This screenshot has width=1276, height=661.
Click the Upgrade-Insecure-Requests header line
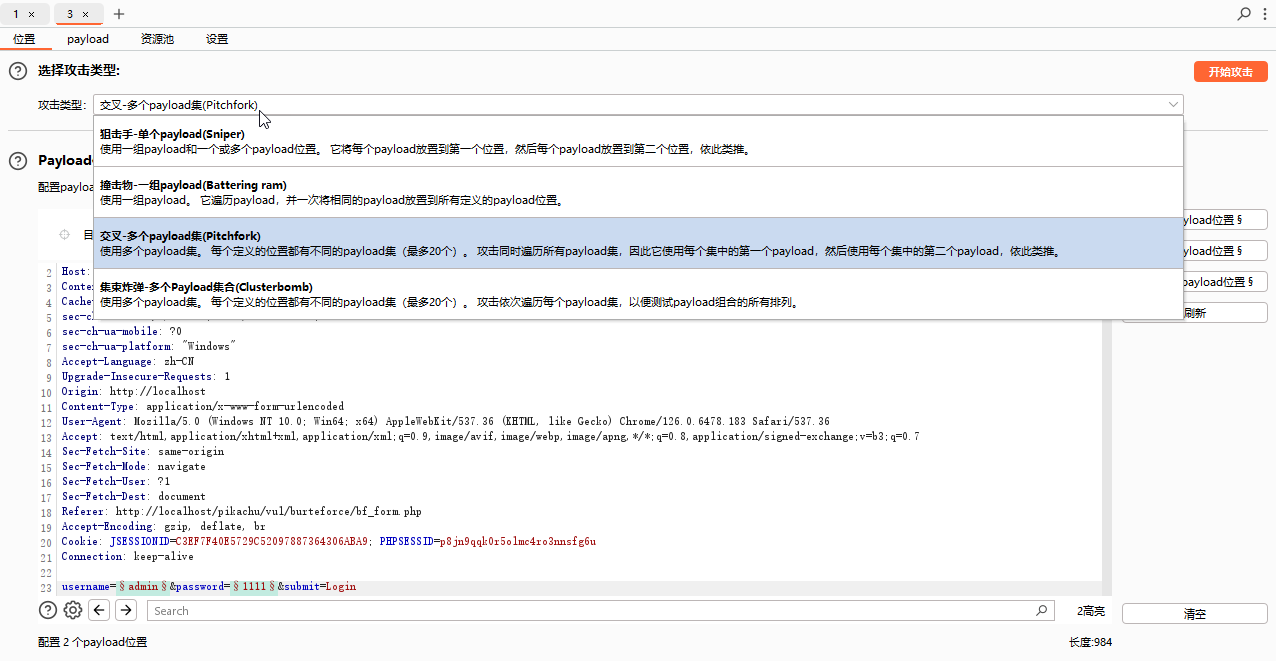point(146,376)
